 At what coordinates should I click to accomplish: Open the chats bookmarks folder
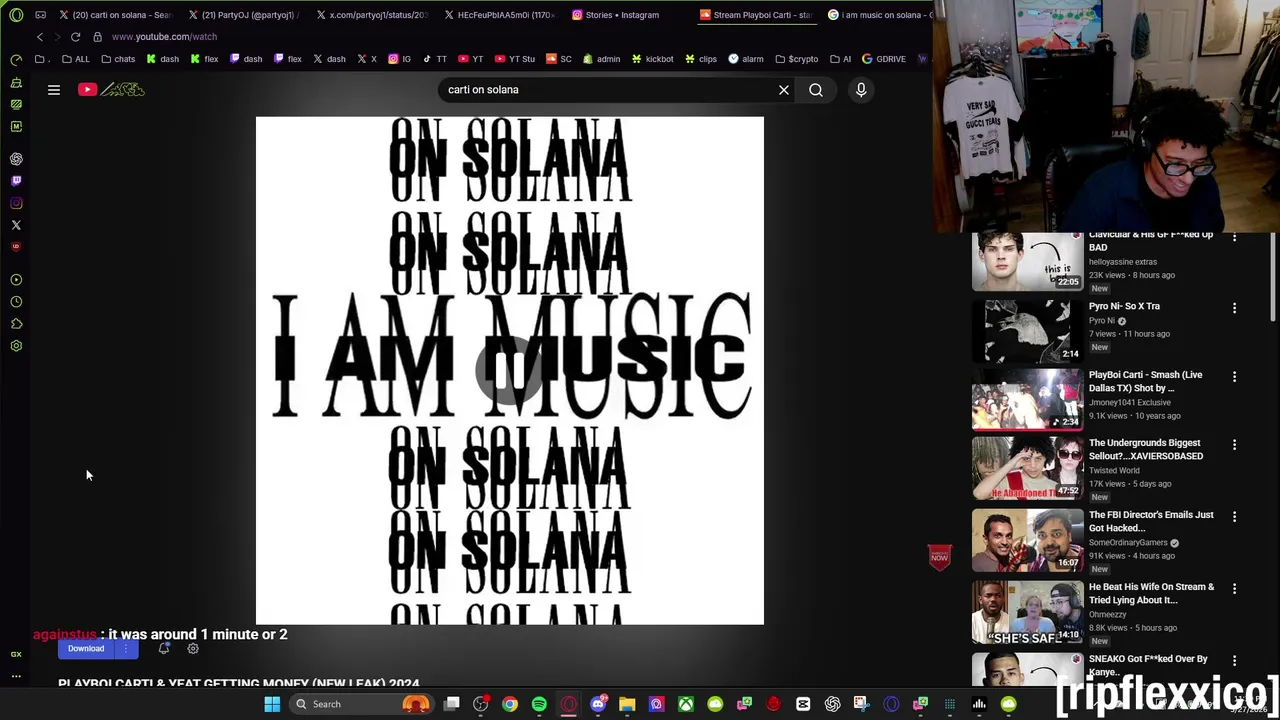[x=118, y=59]
